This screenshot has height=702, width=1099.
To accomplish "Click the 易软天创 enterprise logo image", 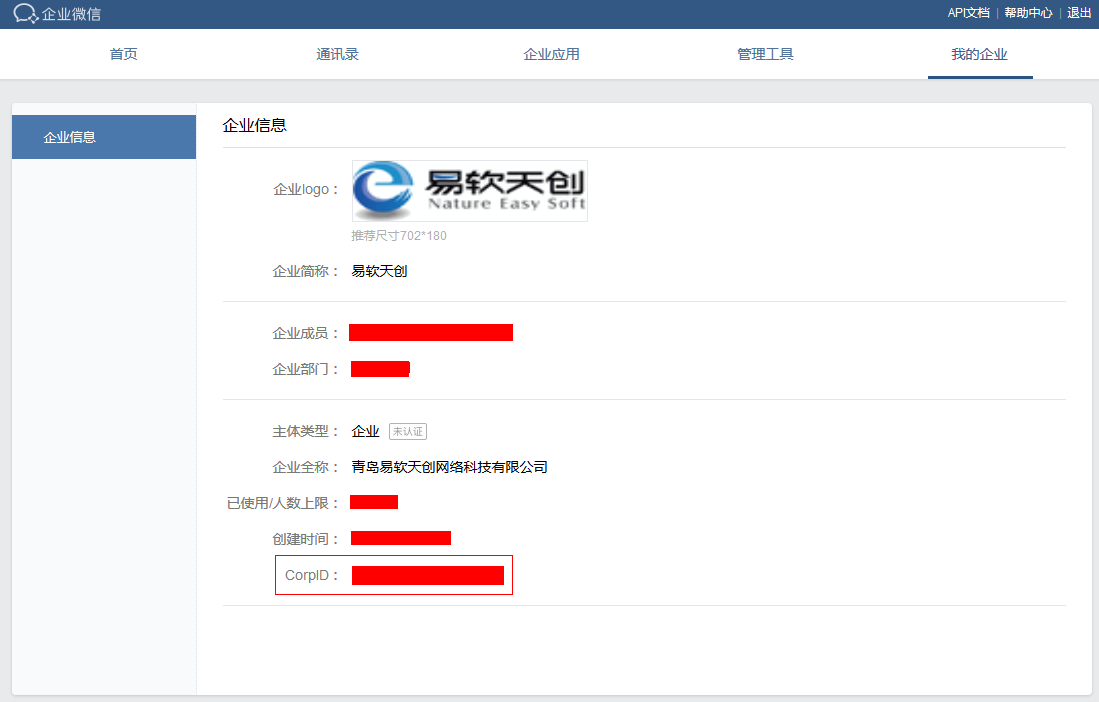I will 470,191.
